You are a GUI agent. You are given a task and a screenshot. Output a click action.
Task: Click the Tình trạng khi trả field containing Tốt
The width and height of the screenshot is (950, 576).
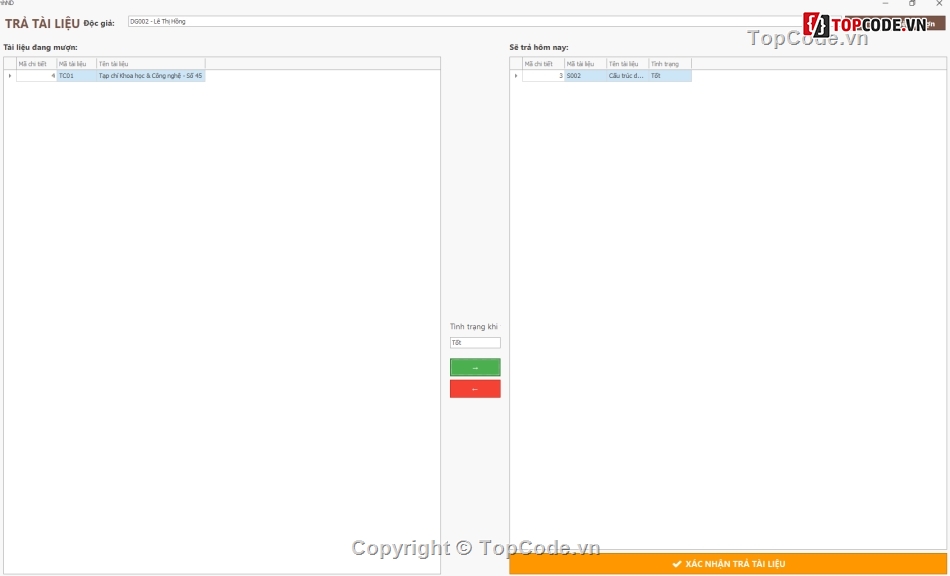tap(475, 343)
